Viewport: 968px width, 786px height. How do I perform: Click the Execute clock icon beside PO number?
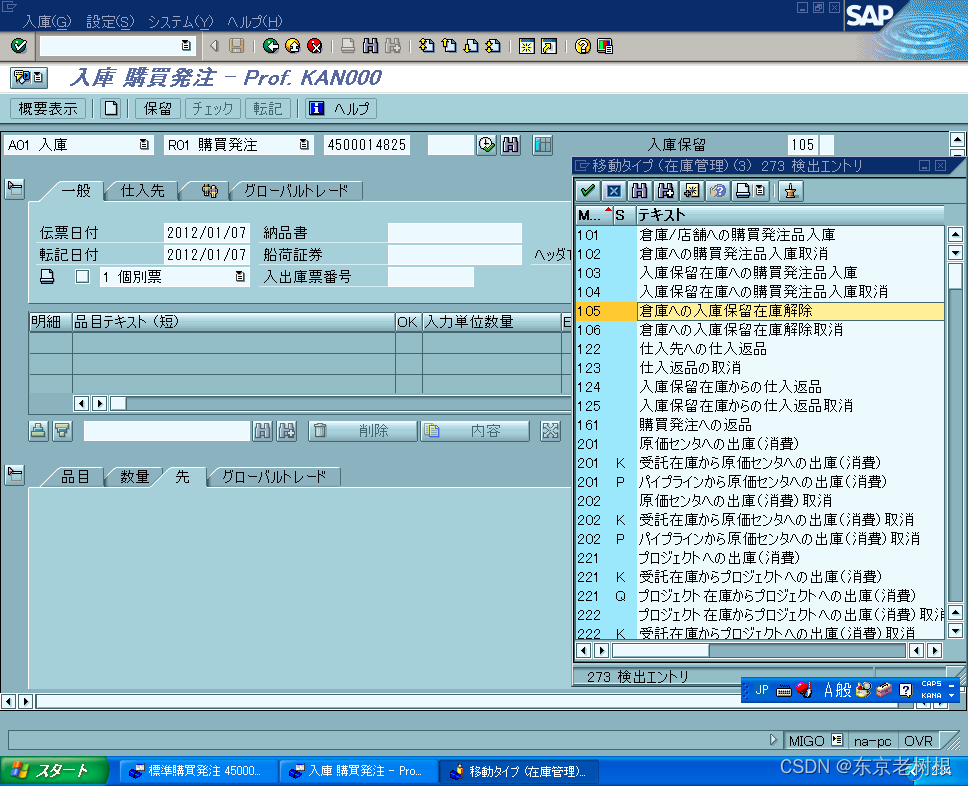(x=486, y=145)
